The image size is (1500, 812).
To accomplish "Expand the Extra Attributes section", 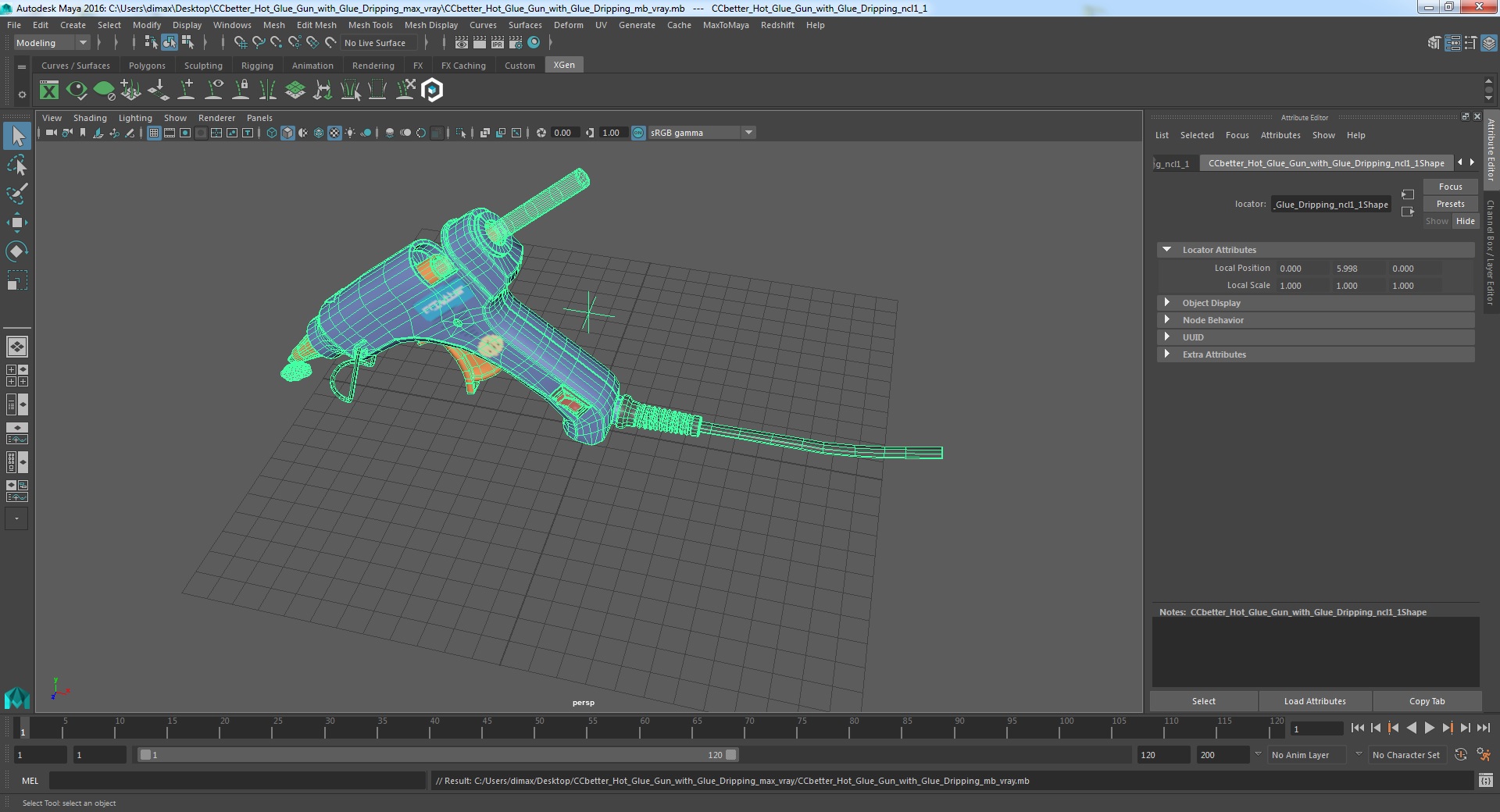I will [x=1167, y=354].
